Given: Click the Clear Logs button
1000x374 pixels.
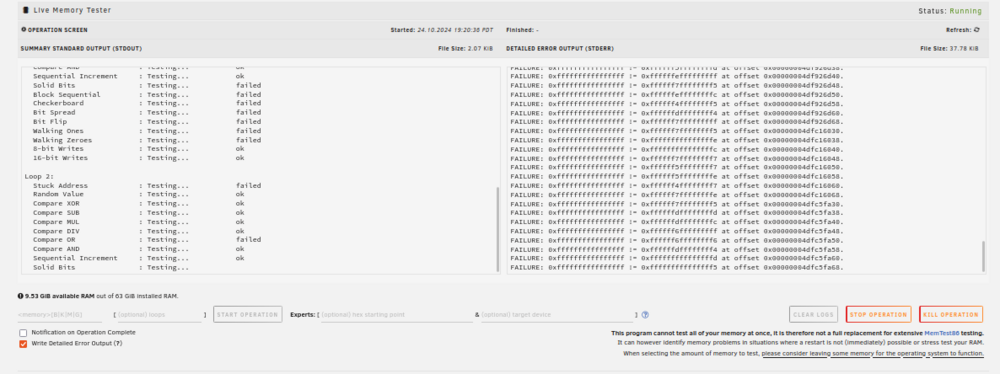Looking at the screenshot, I should pos(813,315).
